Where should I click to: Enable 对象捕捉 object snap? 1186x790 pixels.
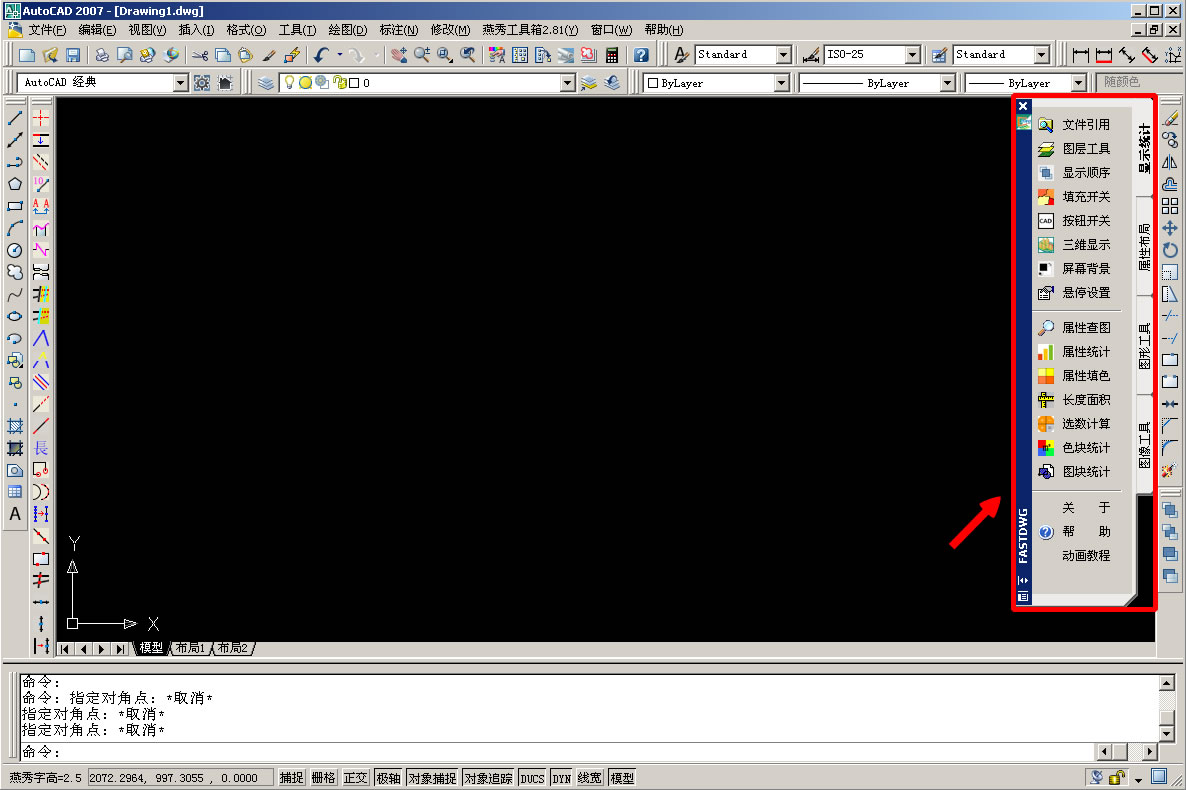click(x=432, y=778)
